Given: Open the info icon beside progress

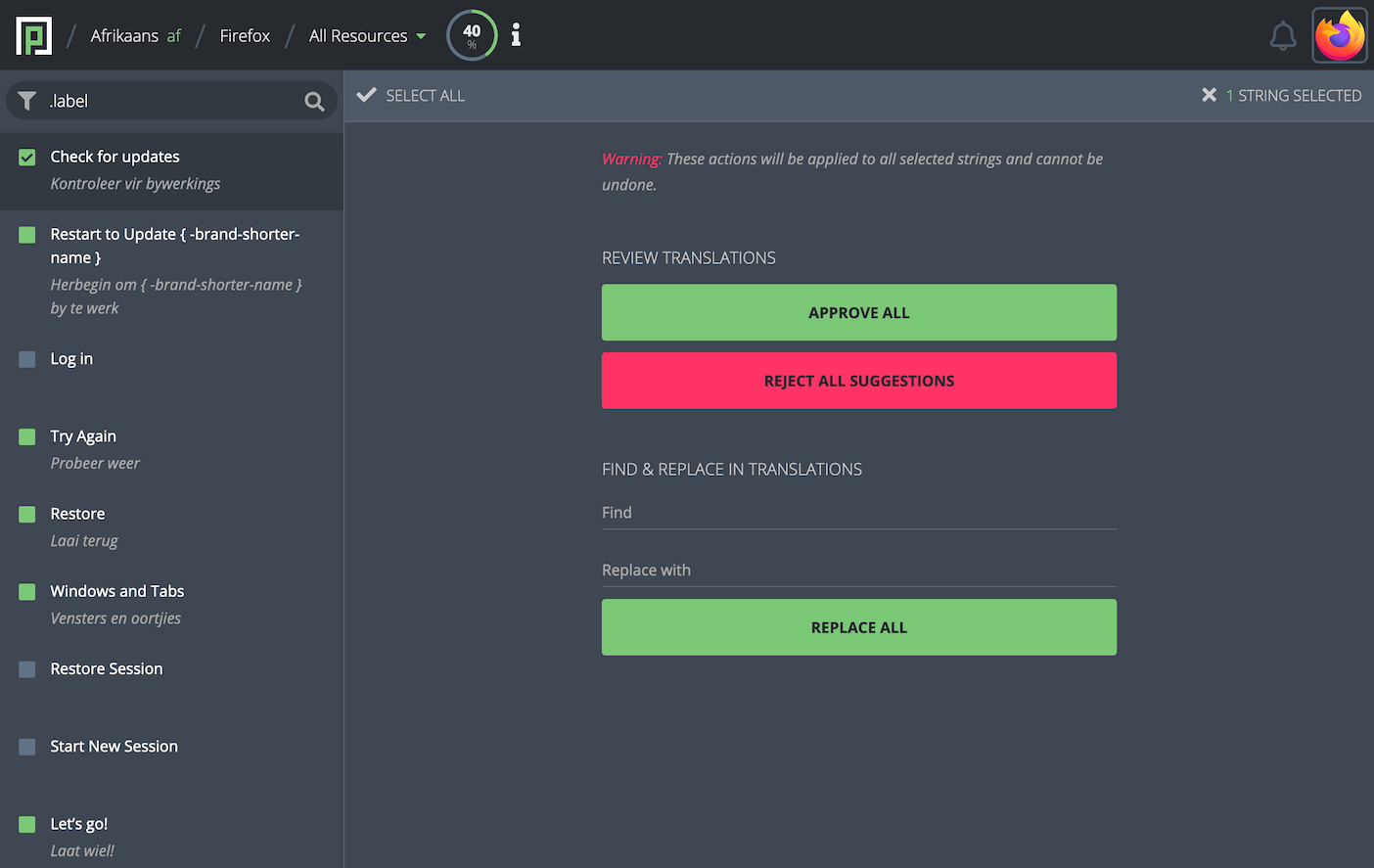Looking at the screenshot, I should [x=516, y=35].
